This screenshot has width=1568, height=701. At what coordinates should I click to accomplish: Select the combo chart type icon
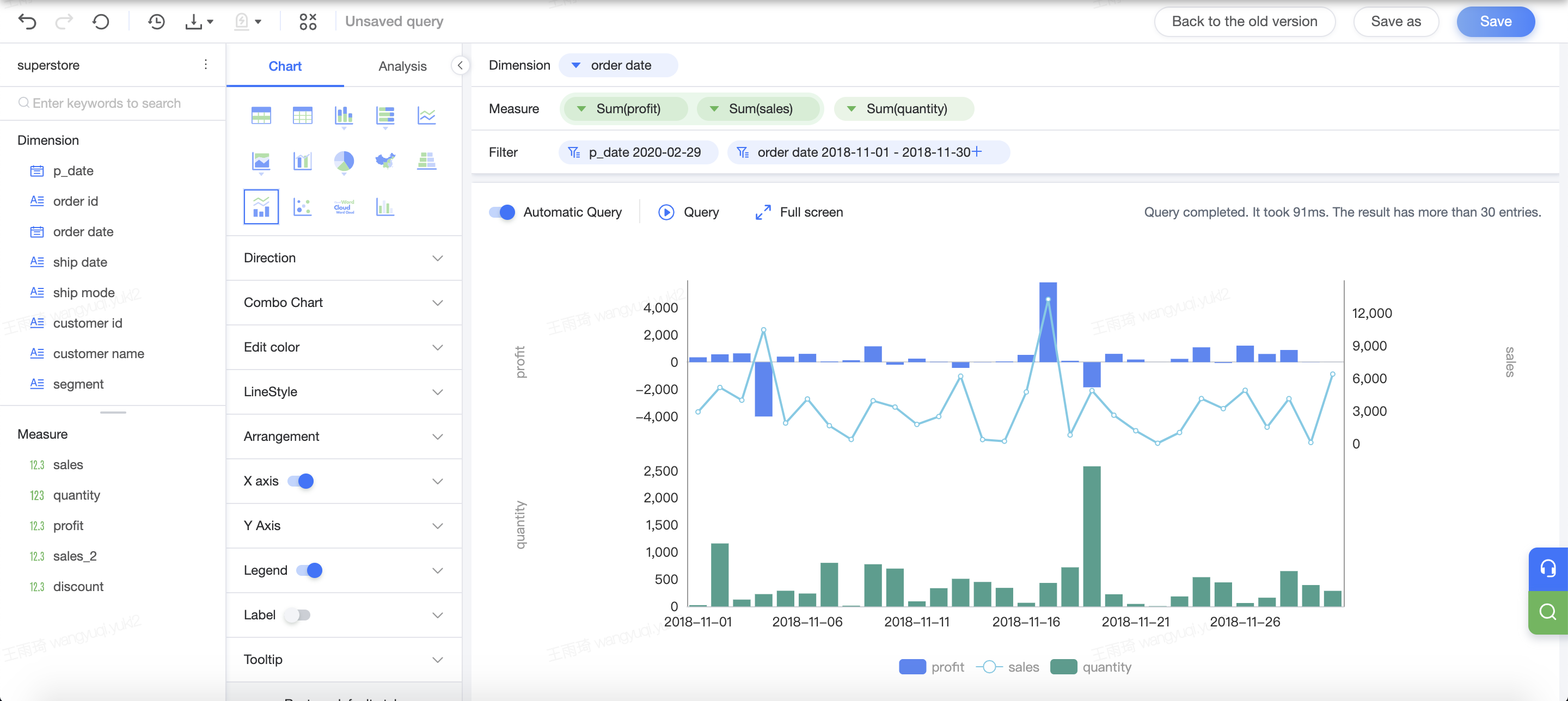[261, 207]
